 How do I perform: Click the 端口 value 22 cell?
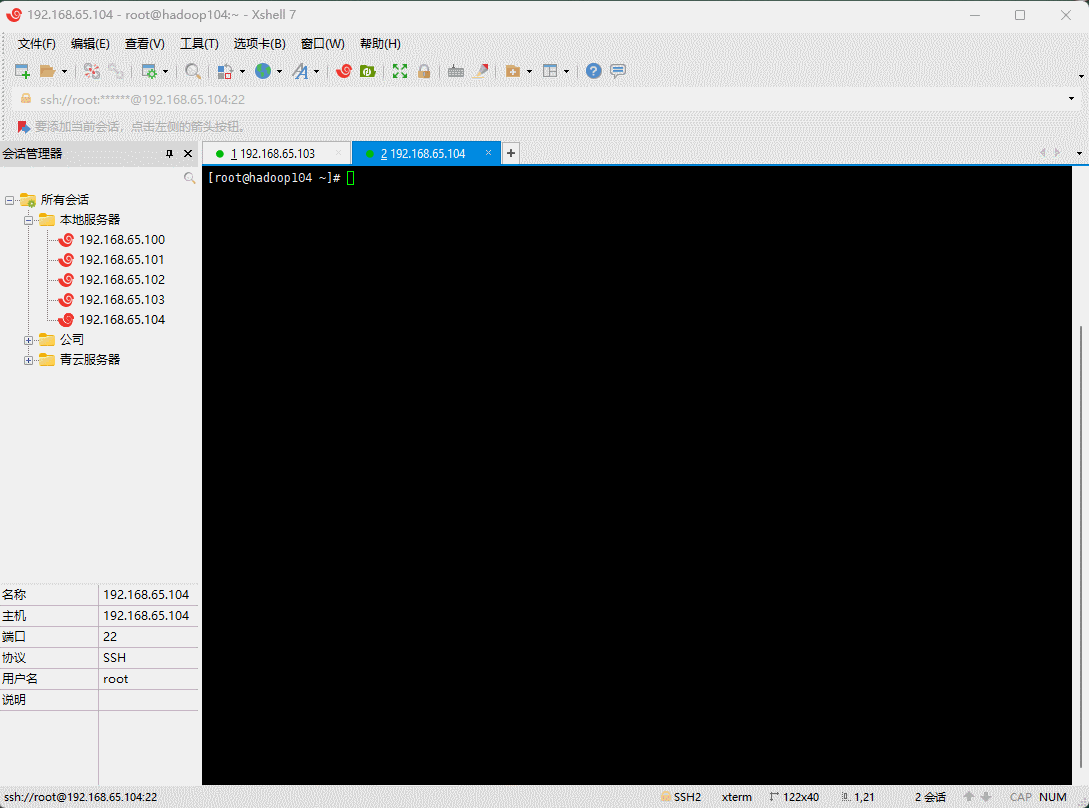point(149,636)
